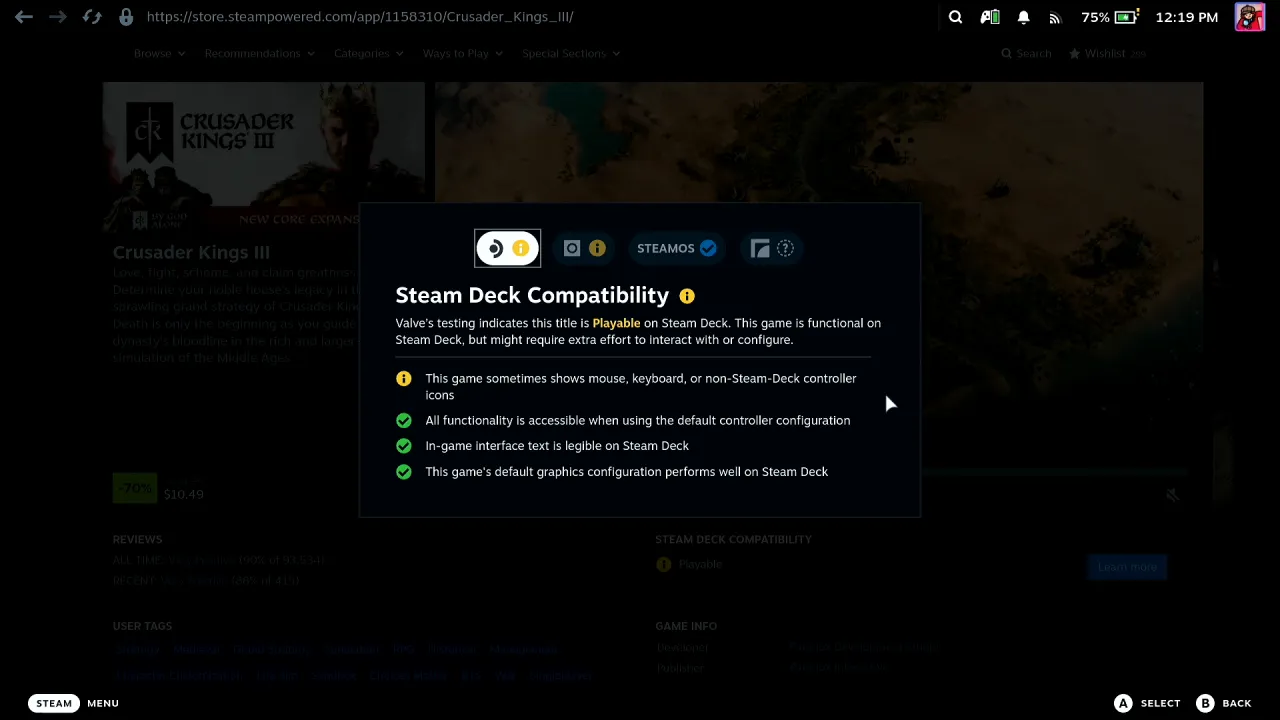Click the Crusader Kings III logo image
Screen dimensions: 1280x720
(x=264, y=156)
